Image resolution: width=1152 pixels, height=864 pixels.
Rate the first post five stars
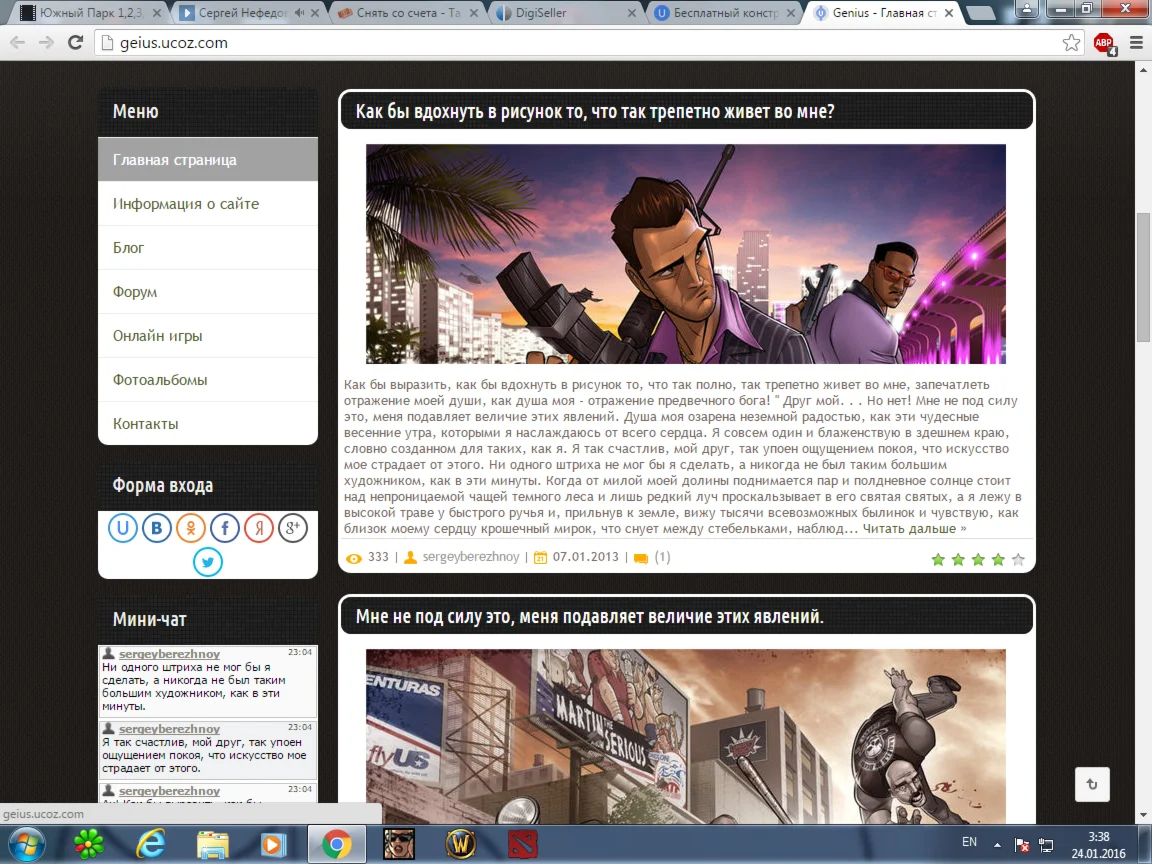1018,560
